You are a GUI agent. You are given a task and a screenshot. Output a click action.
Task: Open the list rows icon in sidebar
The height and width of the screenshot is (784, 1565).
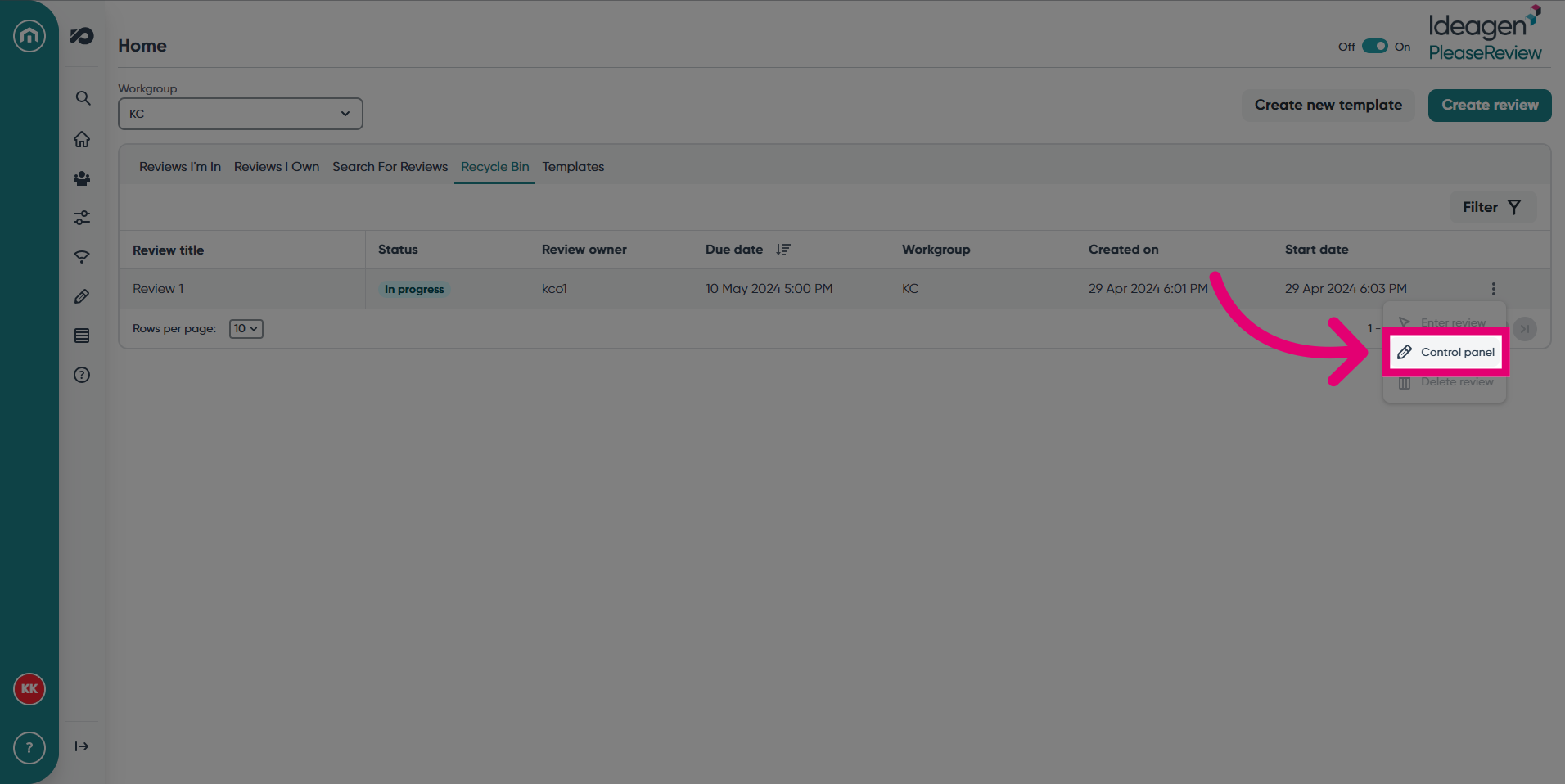coord(82,336)
